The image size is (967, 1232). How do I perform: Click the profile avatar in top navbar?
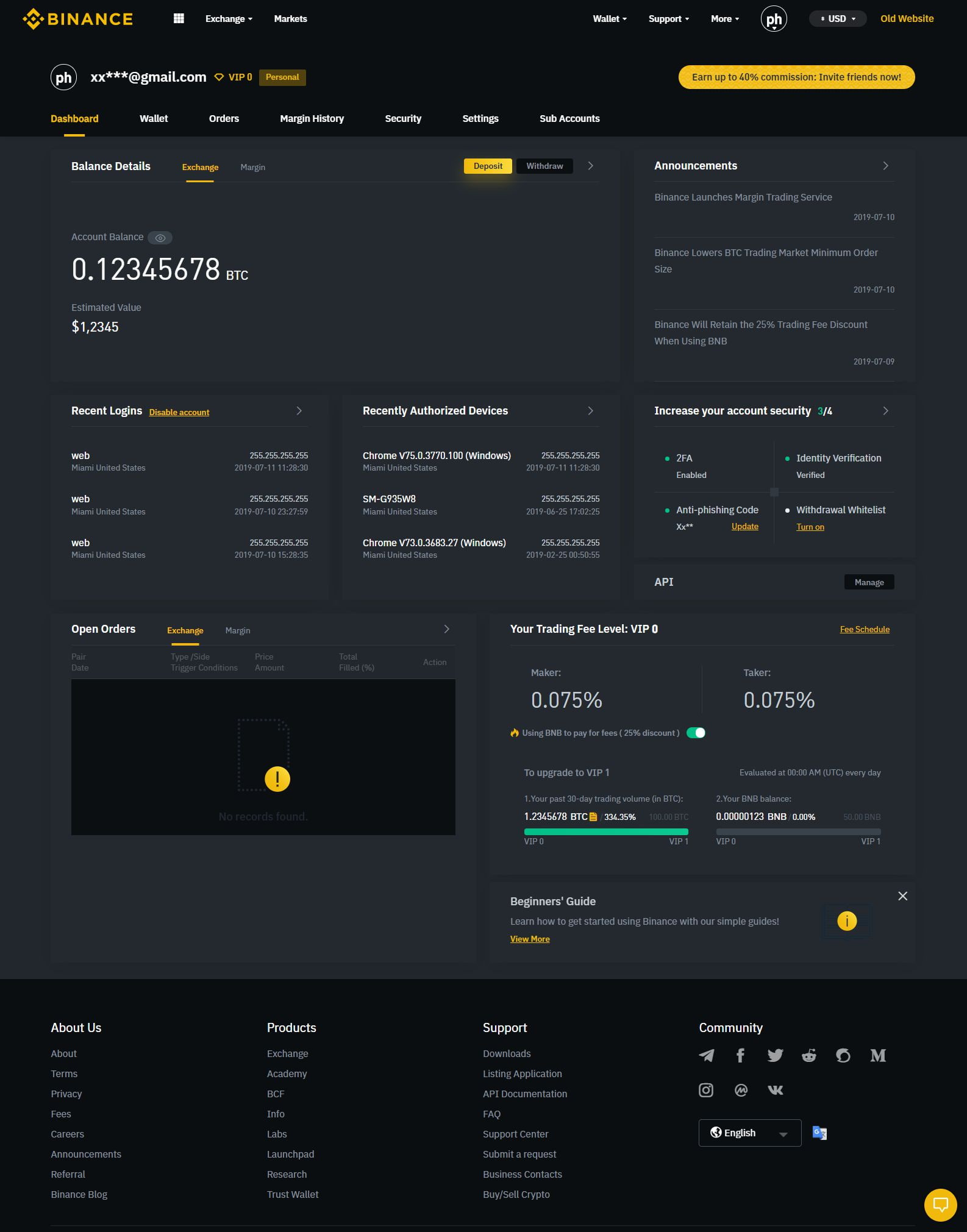tap(774, 19)
